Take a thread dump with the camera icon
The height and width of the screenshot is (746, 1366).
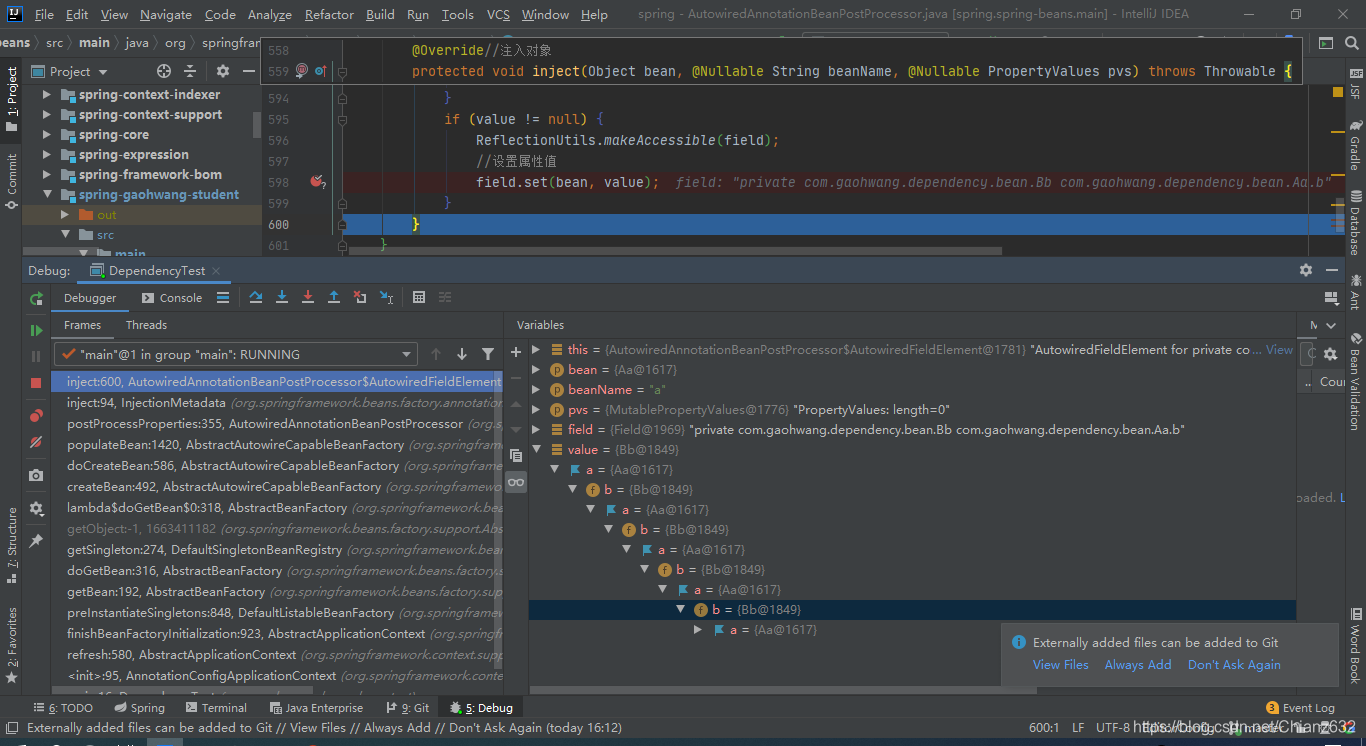coord(36,475)
